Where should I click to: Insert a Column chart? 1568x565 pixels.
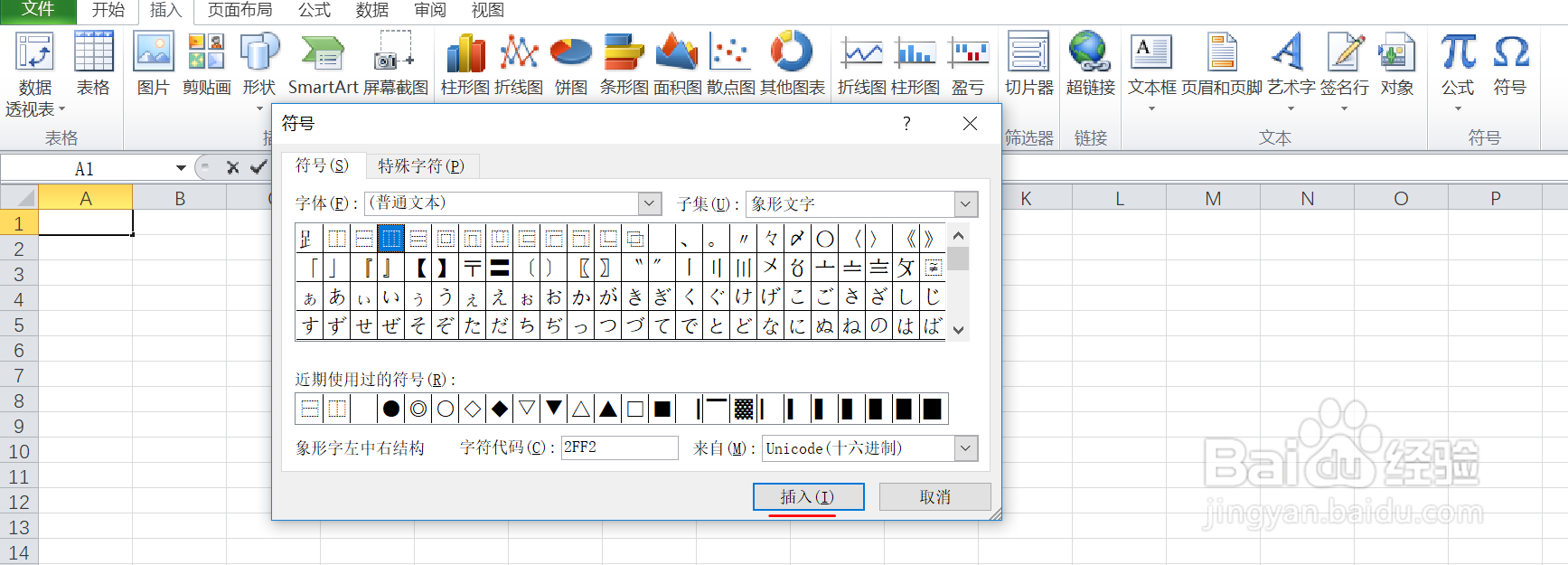pyautogui.click(x=465, y=63)
